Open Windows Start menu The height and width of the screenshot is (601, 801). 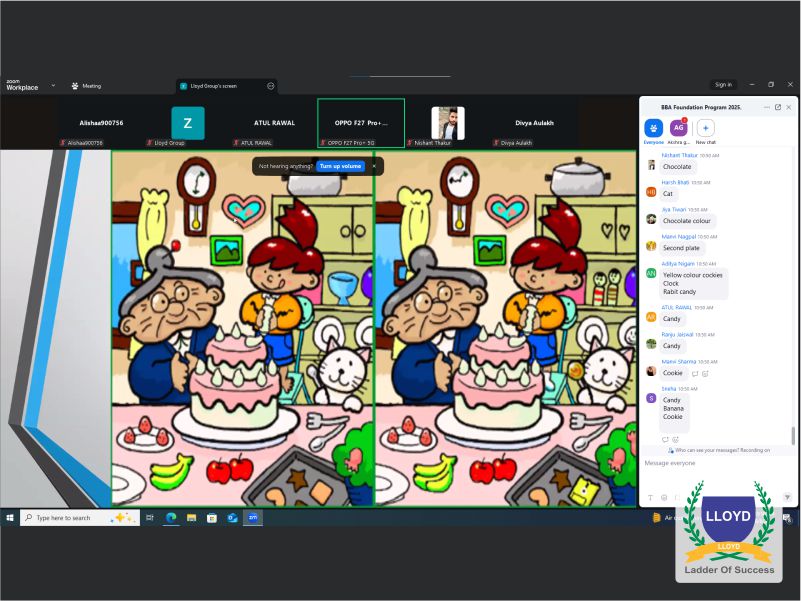(x=9, y=518)
